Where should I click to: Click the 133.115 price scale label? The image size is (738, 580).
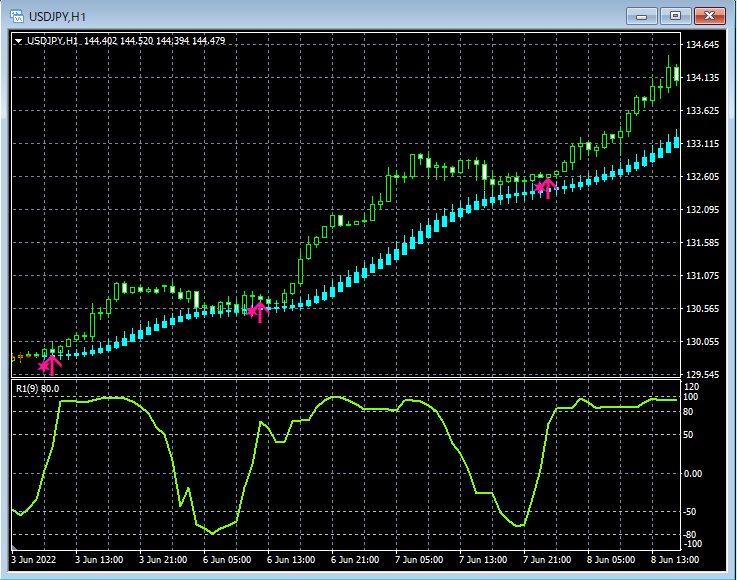click(703, 144)
